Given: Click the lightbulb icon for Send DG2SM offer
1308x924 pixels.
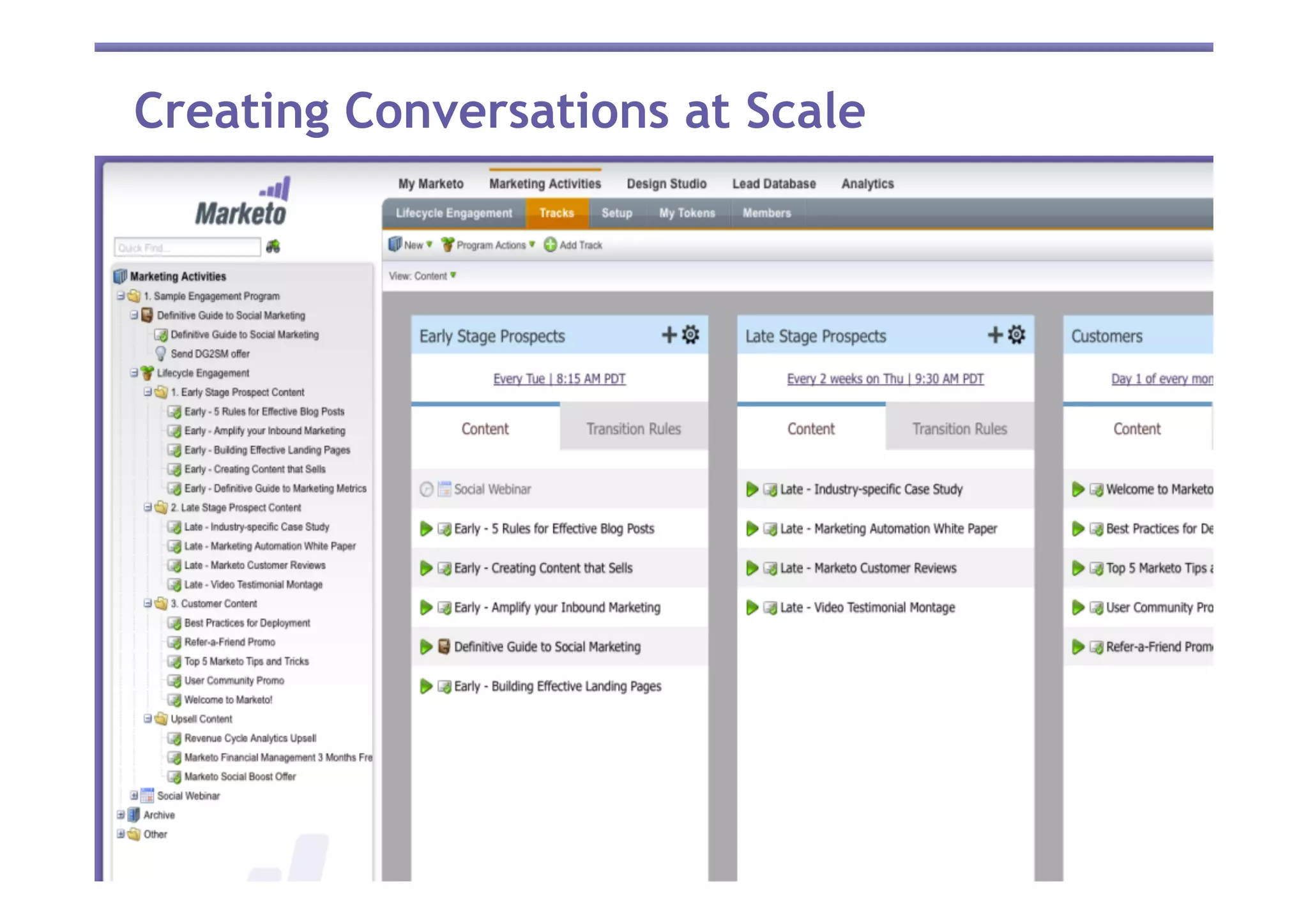Looking at the screenshot, I should (x=161, y=353).
